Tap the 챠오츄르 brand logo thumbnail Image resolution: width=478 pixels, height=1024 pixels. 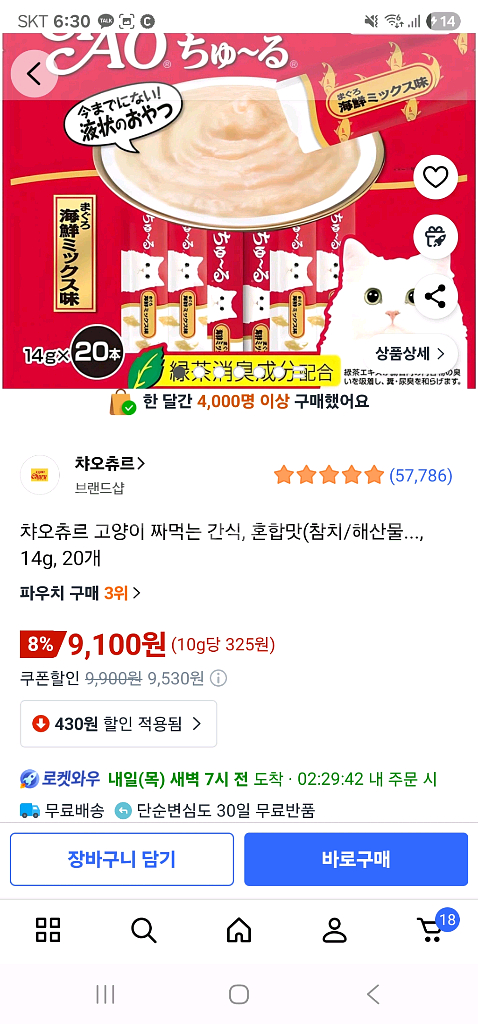pos(40,475)
